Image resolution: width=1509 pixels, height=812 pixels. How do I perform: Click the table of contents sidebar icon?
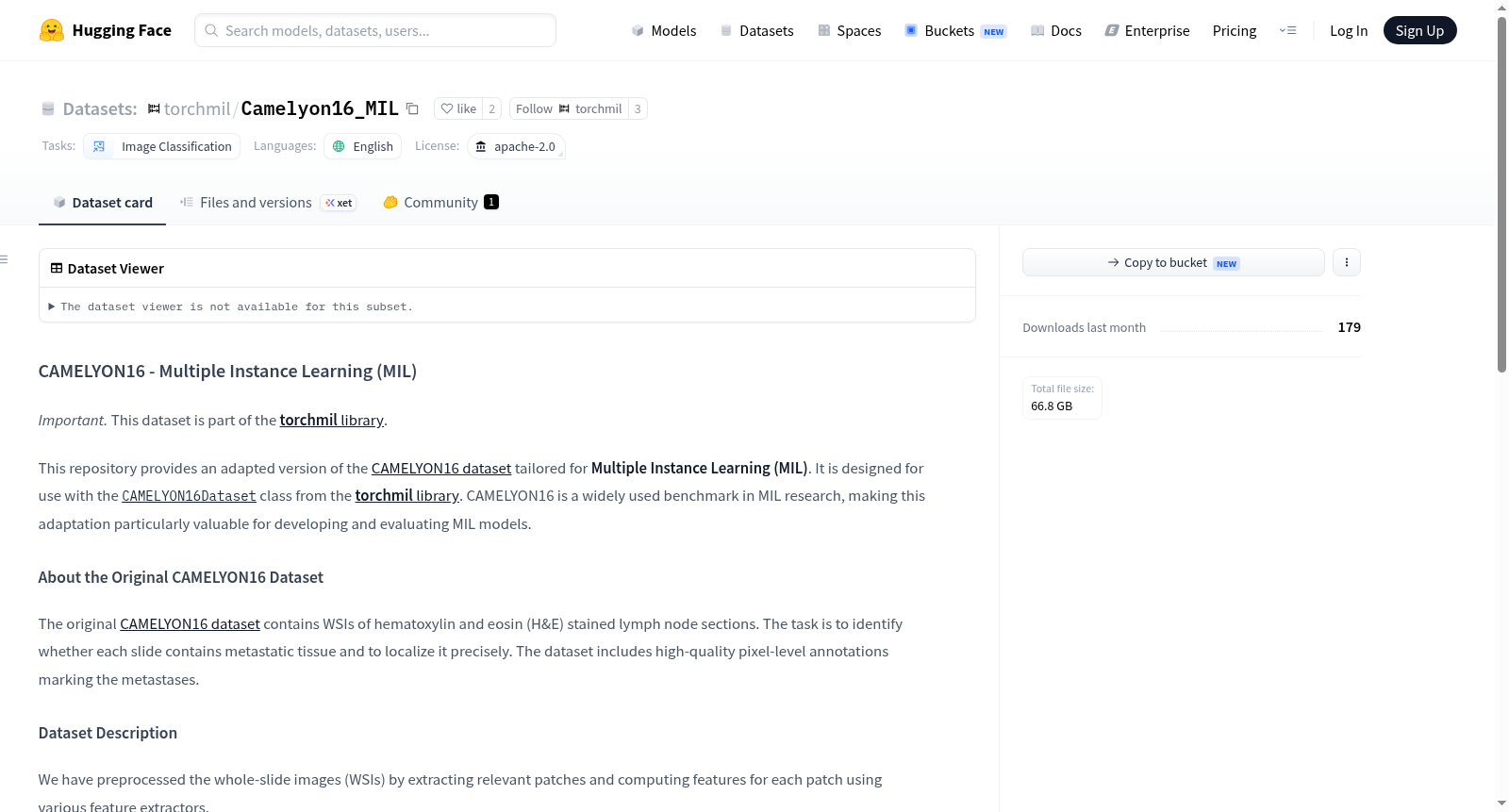click(4, 258)
